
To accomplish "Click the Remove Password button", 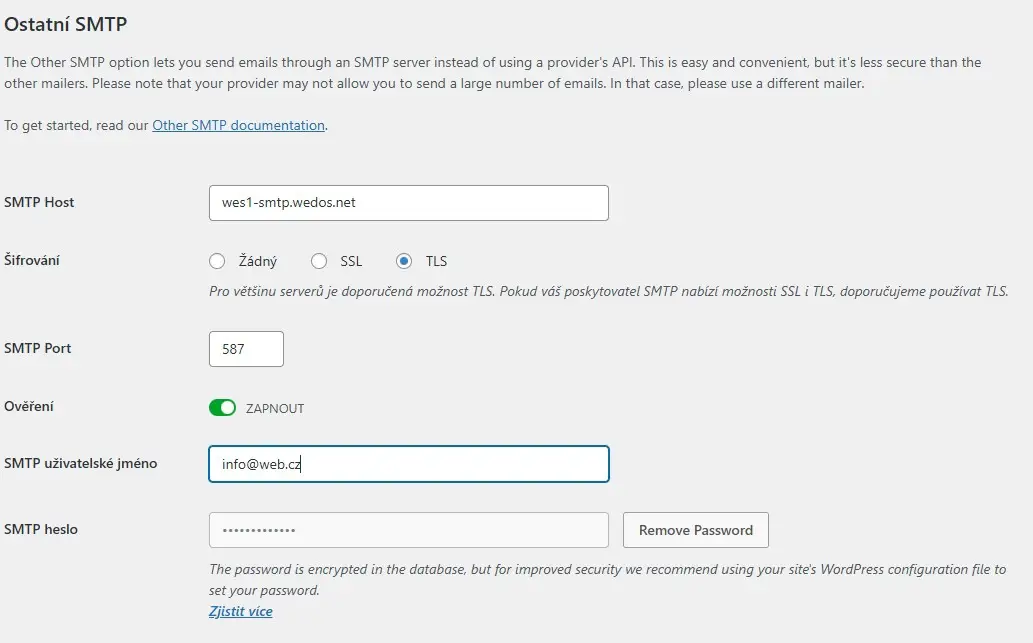I will pyautogui.click(x=695, y=530).
